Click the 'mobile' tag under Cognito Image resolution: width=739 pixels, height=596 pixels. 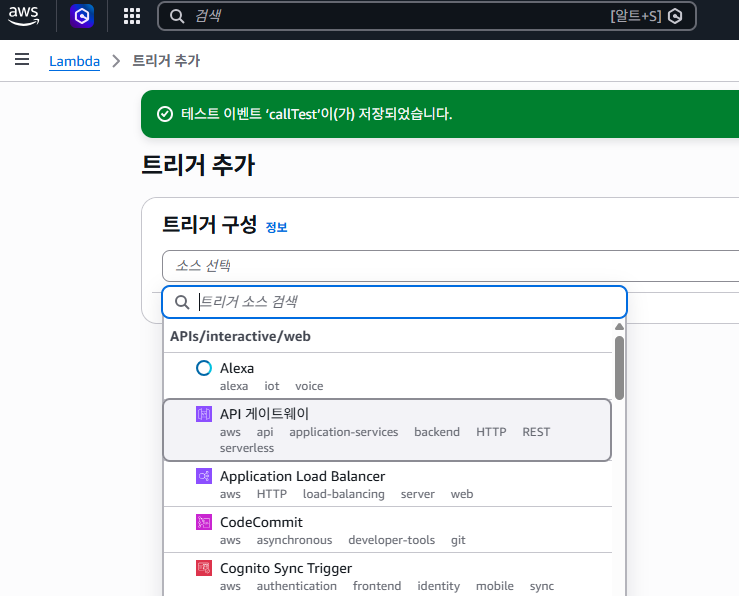point(495,586)
